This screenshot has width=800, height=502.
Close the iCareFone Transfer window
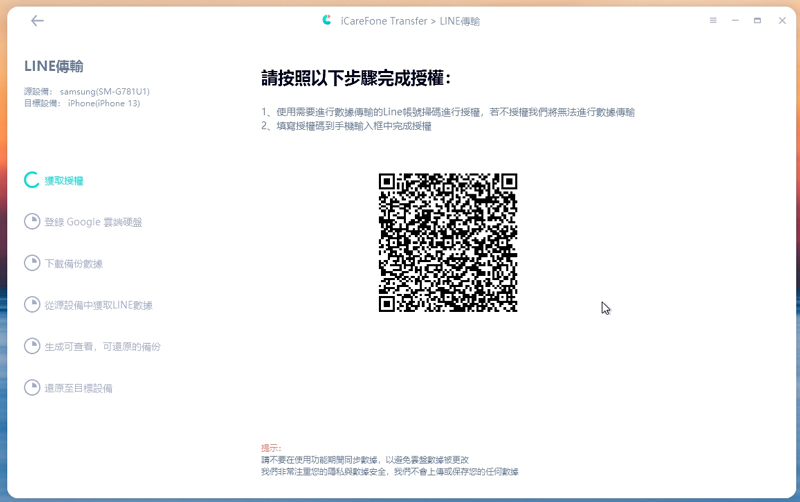coord(779,20)
